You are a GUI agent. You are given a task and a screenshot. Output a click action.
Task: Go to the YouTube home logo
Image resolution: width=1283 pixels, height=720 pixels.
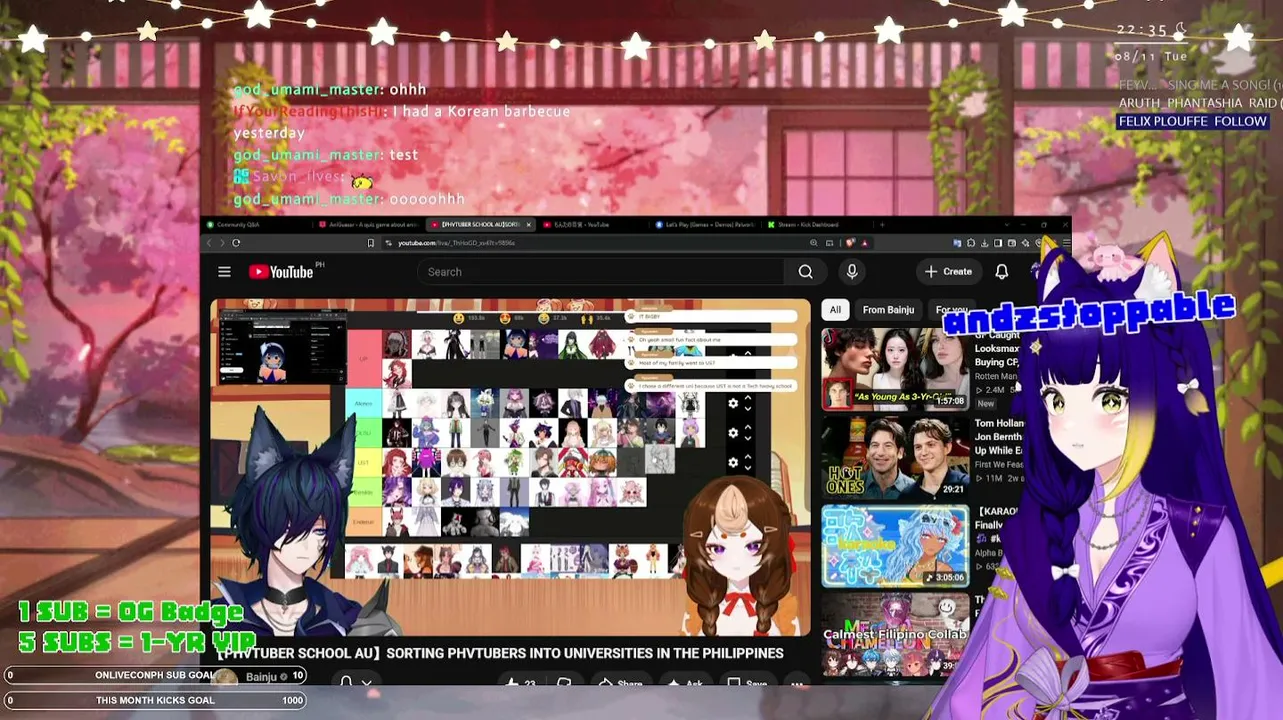(x=281, y=272)
